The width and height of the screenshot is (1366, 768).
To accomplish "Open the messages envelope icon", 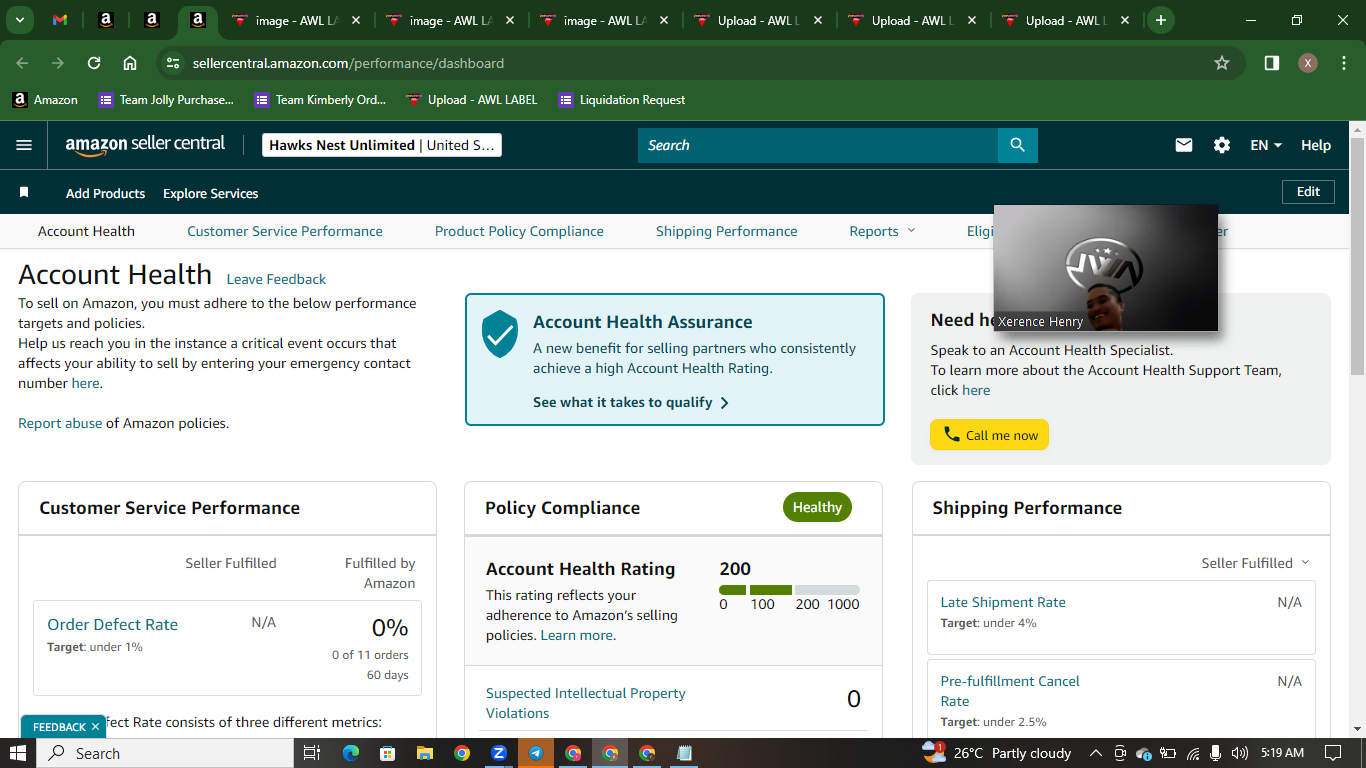I will [x=1184, y=145].
